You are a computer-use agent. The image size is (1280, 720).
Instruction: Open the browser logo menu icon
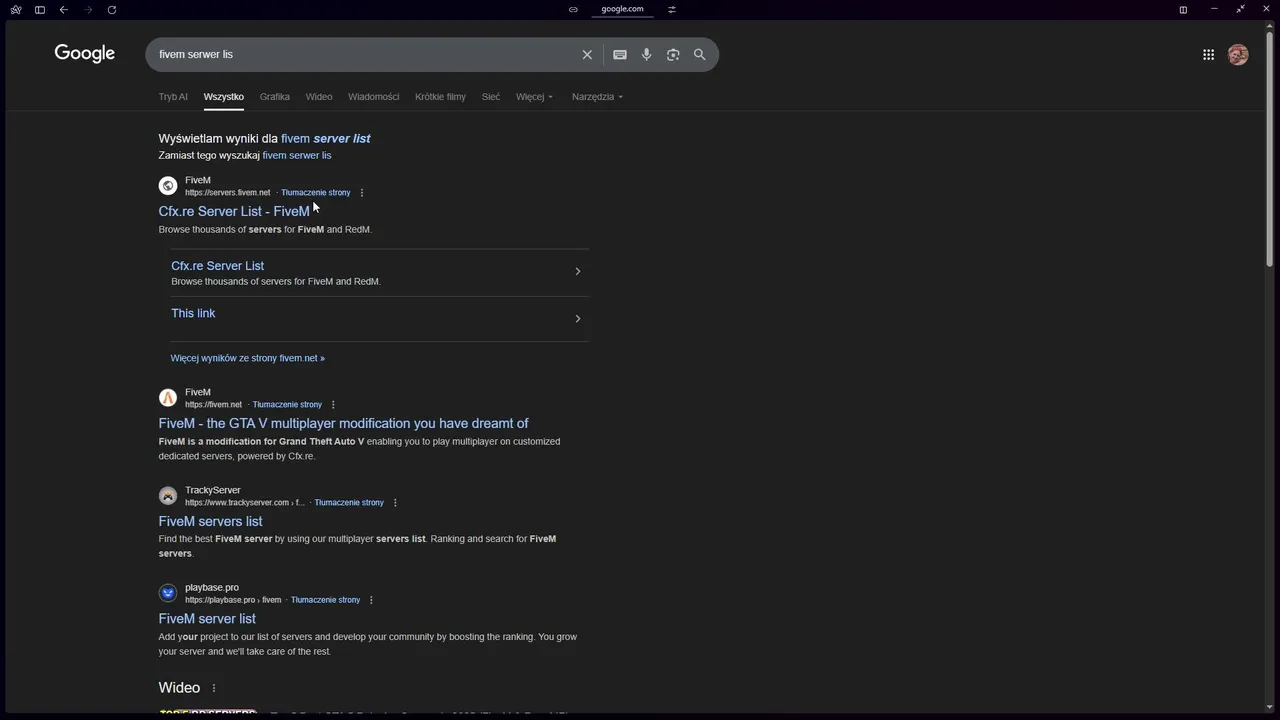click(16, 10)
